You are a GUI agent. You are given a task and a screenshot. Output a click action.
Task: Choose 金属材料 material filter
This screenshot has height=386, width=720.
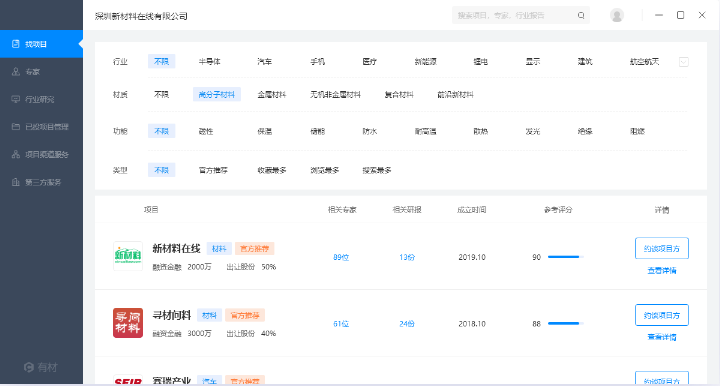point(272,95)
